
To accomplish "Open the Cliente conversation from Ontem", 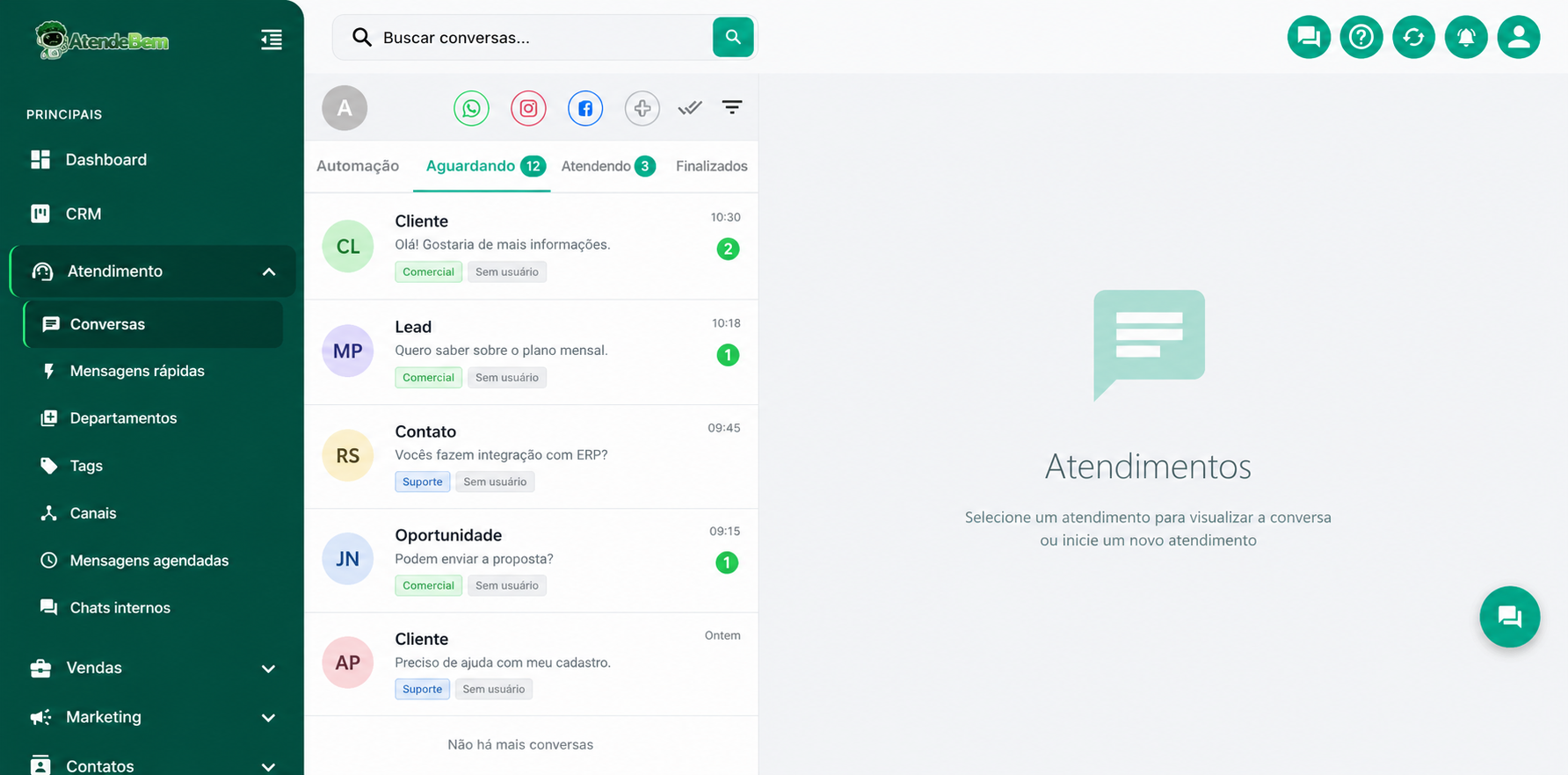I will (x=531, y=663).
